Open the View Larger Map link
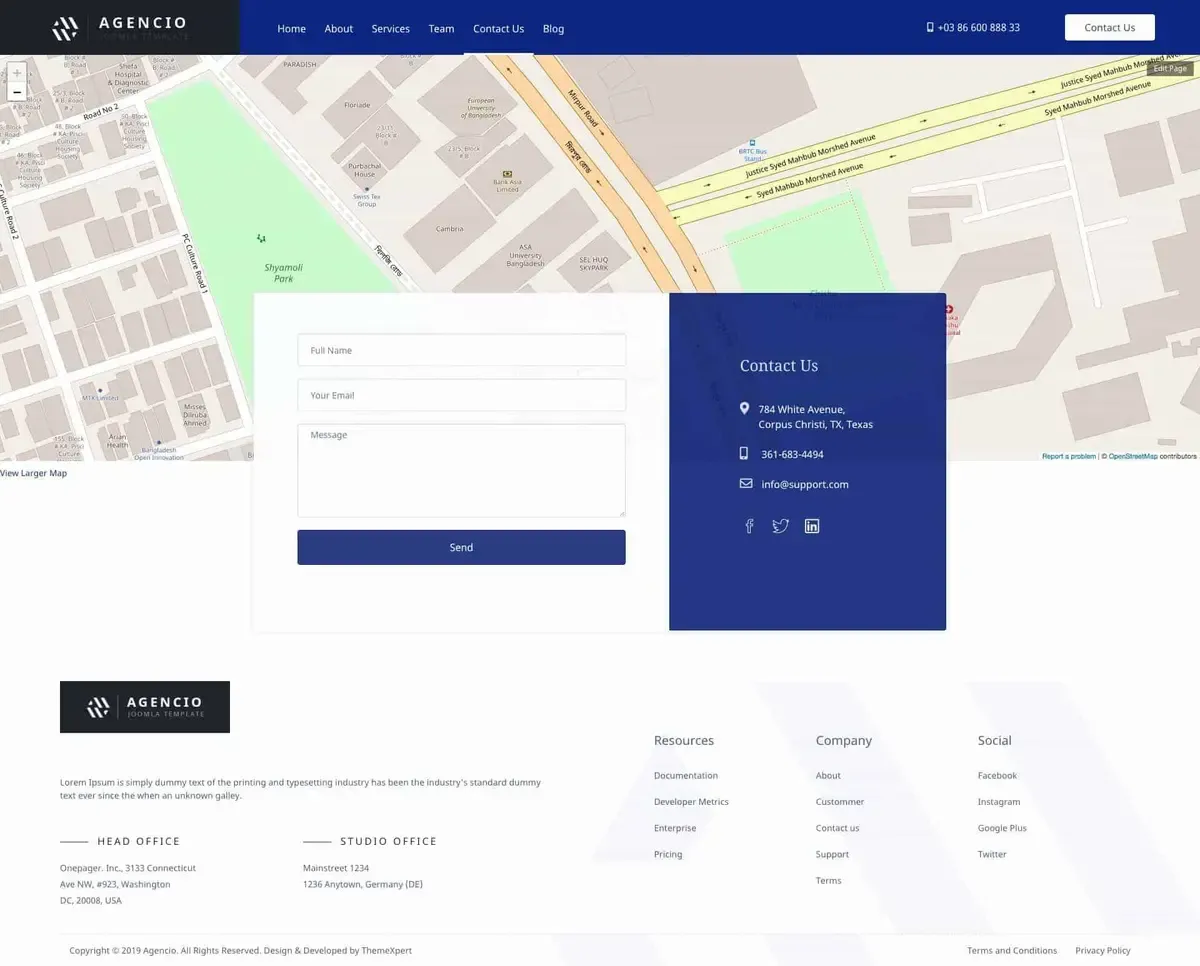1200x966 pixels. (x=34, y=473)
